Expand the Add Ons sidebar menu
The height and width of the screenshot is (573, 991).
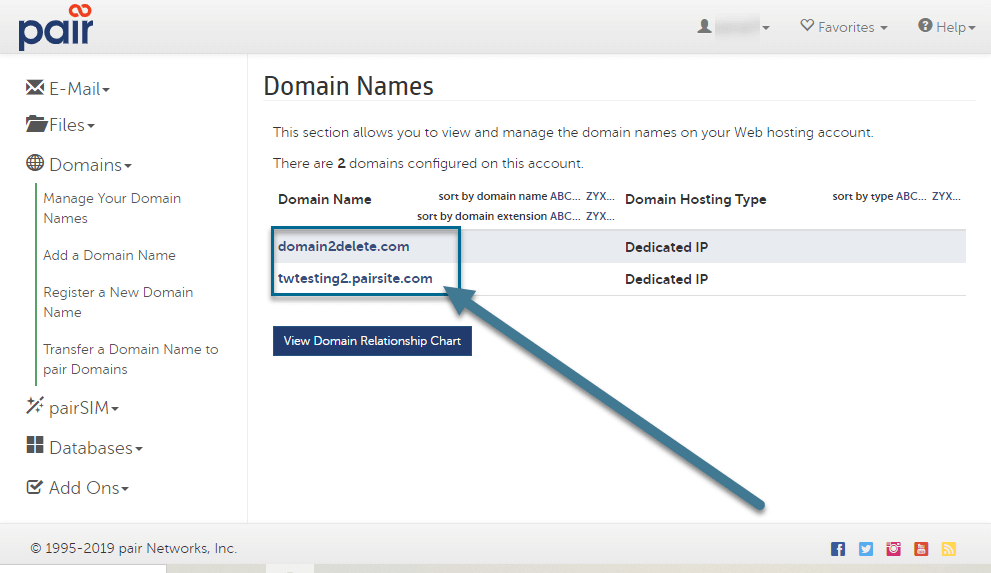click(x=77, y=488)
